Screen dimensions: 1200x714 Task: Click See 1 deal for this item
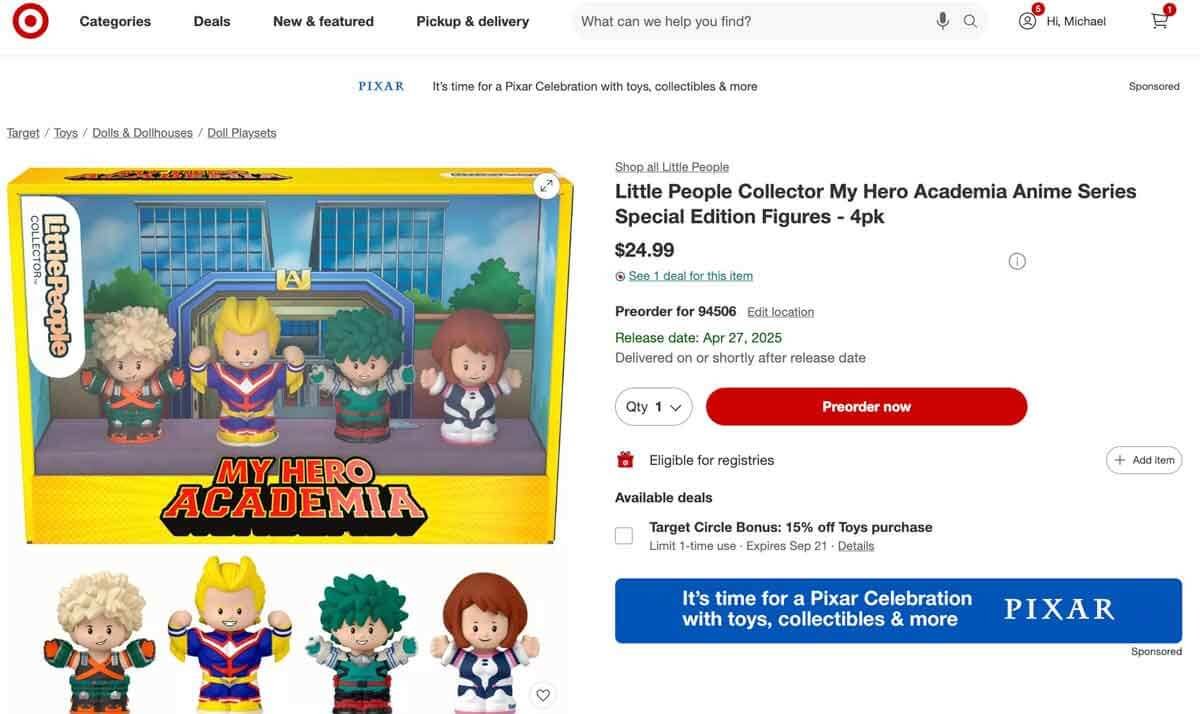[690, 275]
